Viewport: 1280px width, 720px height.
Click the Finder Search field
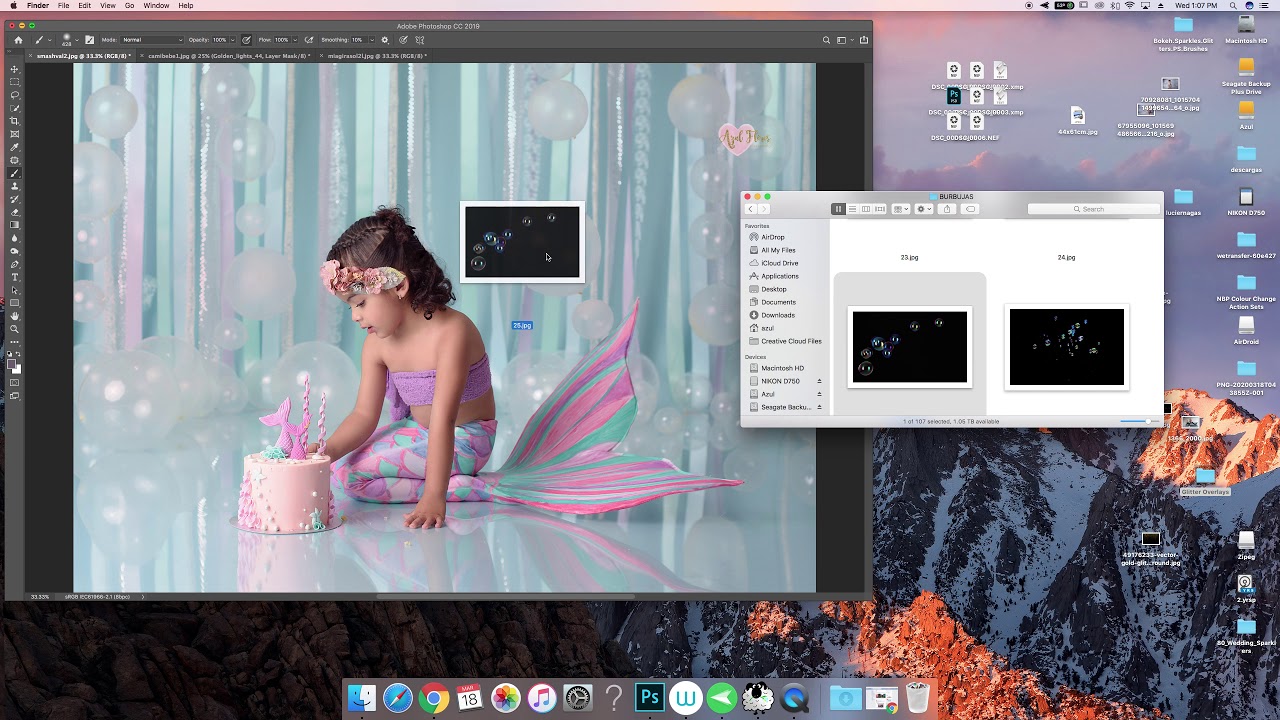(x=1094, y=209)
